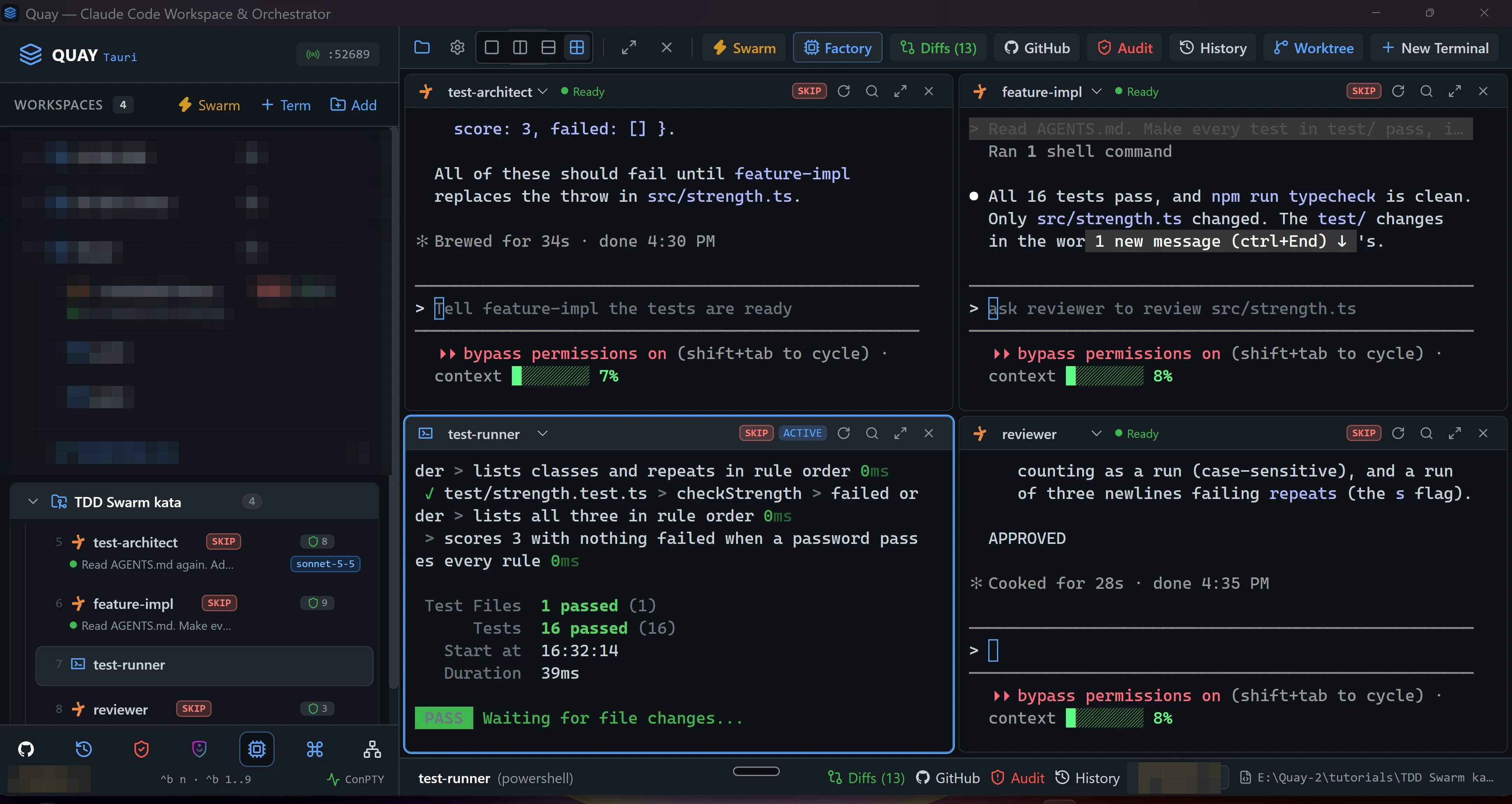1512x804 pixels.
Task: Click the reviewer context usage bar
Action: [1105, 718]
